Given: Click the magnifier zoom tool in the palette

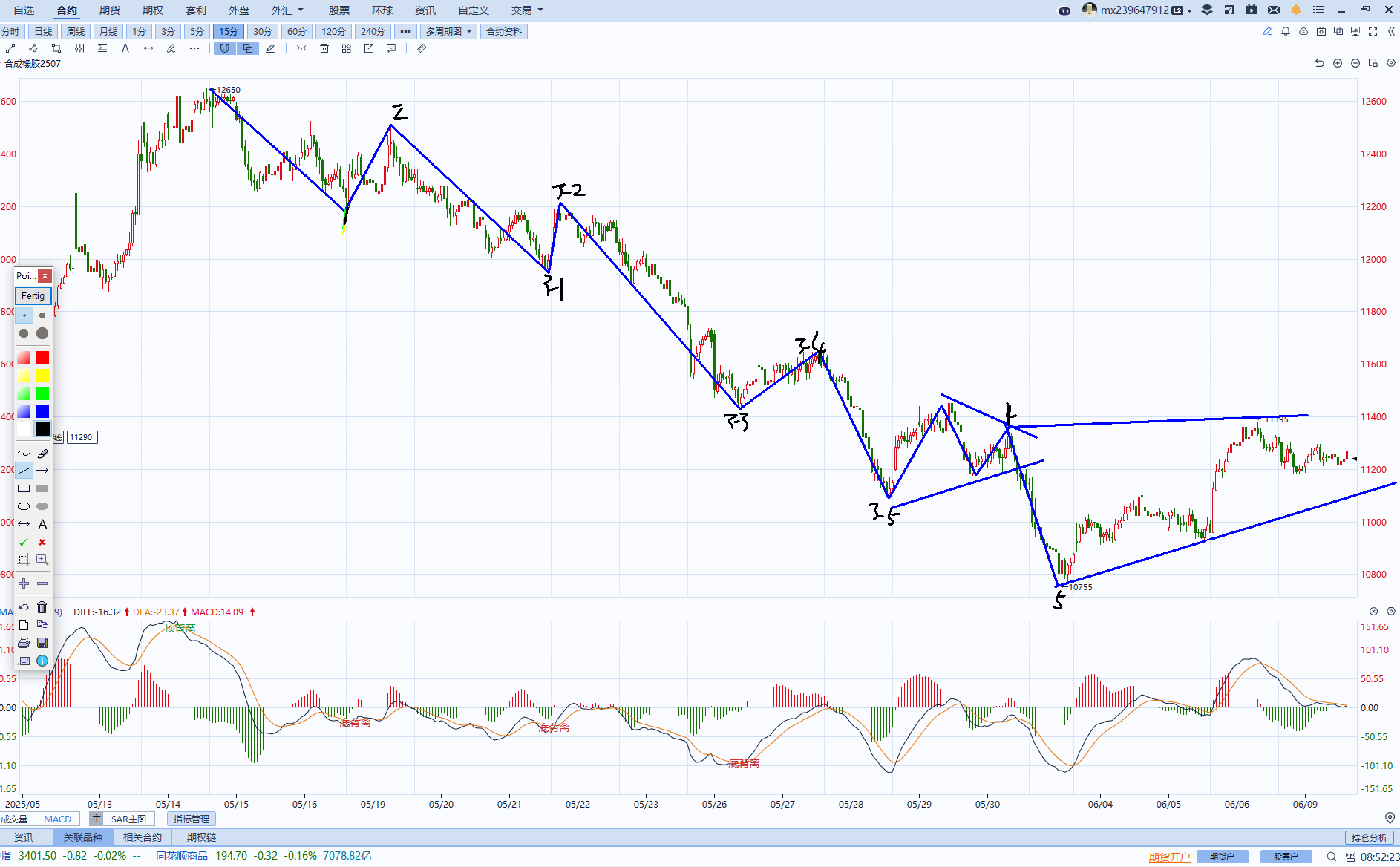Looking at the screenshot, I should tap(42, 560).
